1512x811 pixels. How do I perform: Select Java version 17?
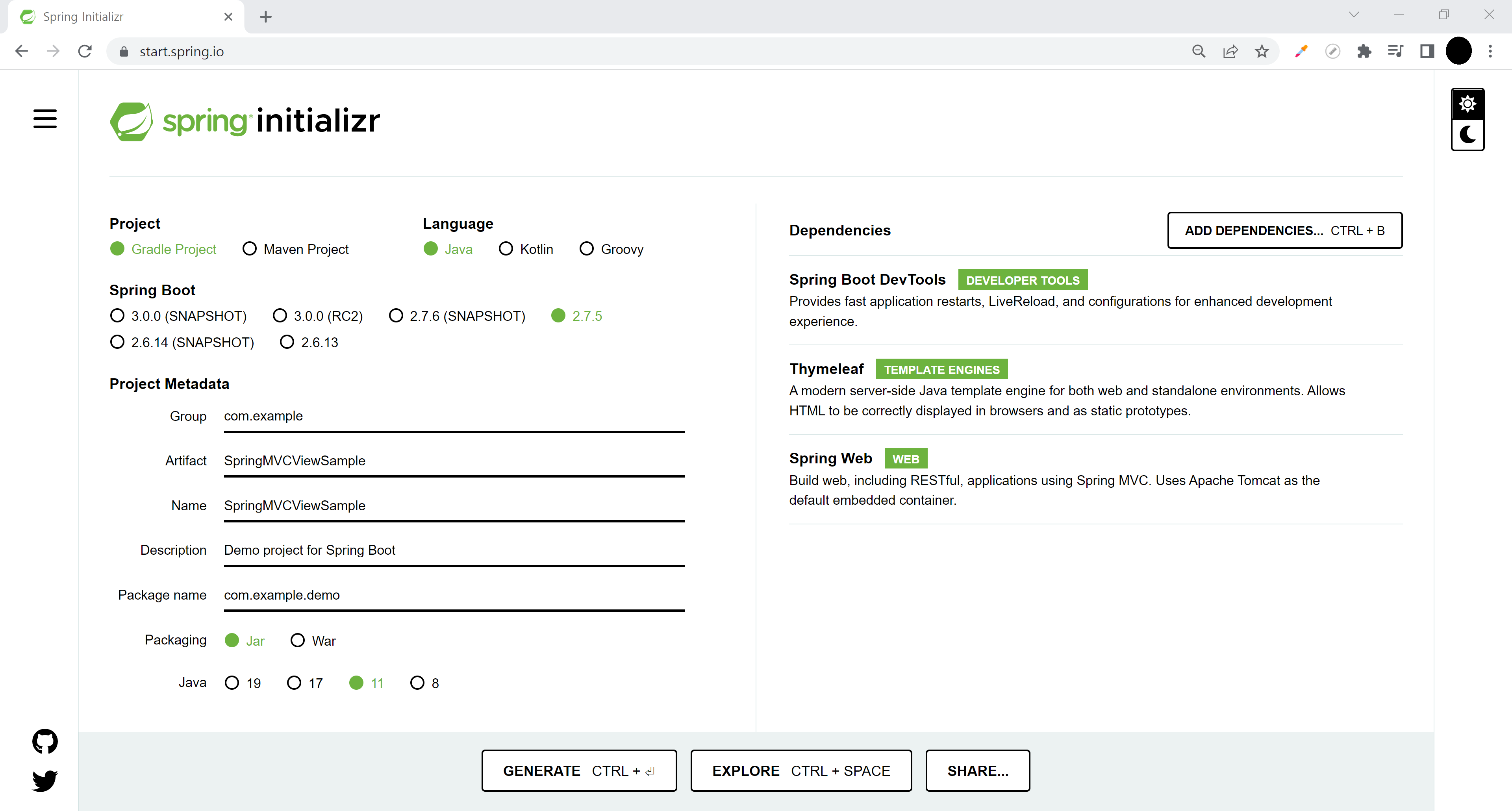pos(294,683)
